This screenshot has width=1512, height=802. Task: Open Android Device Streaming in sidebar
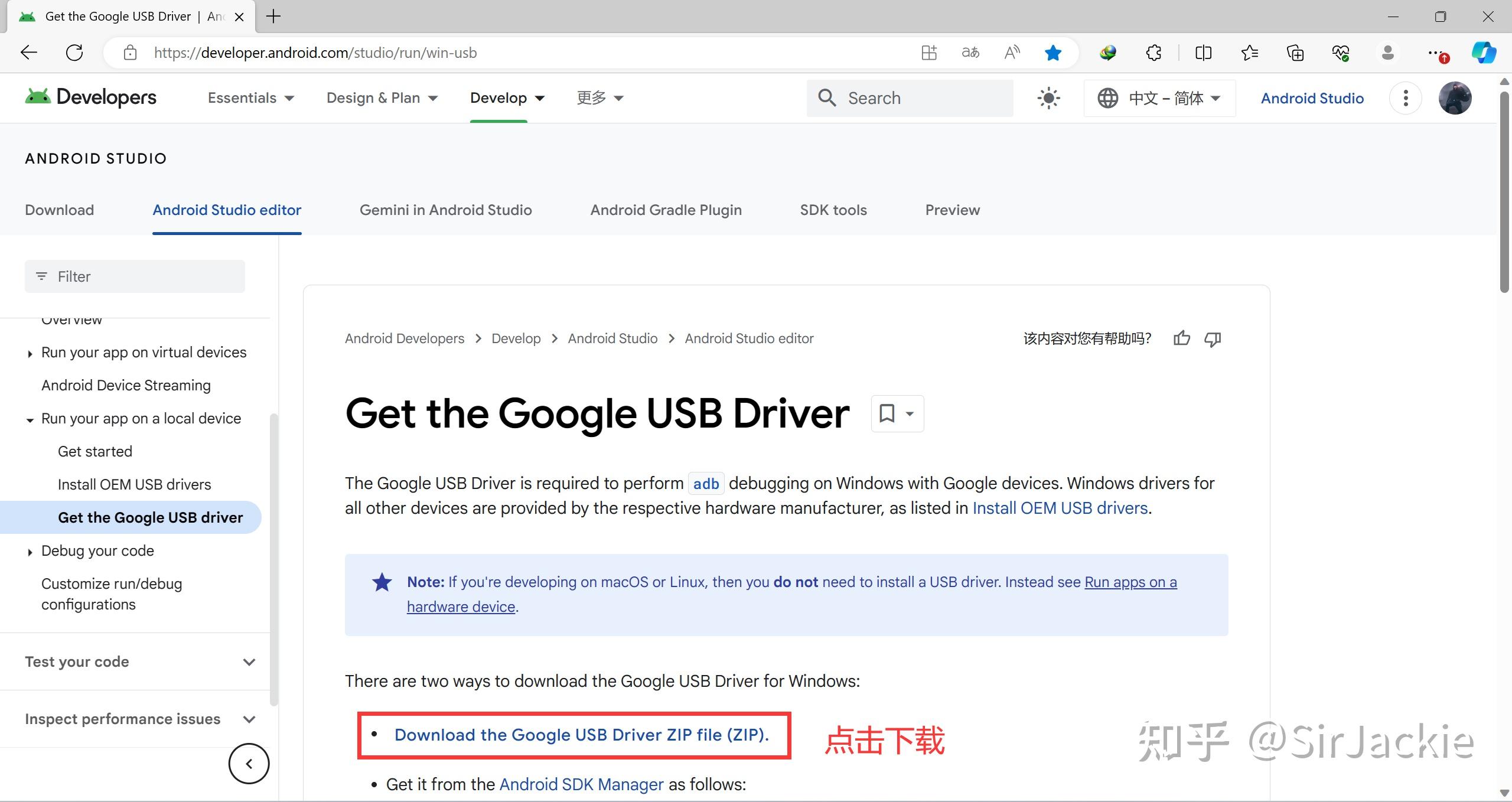pyautogui.click(x=126, y=385)
